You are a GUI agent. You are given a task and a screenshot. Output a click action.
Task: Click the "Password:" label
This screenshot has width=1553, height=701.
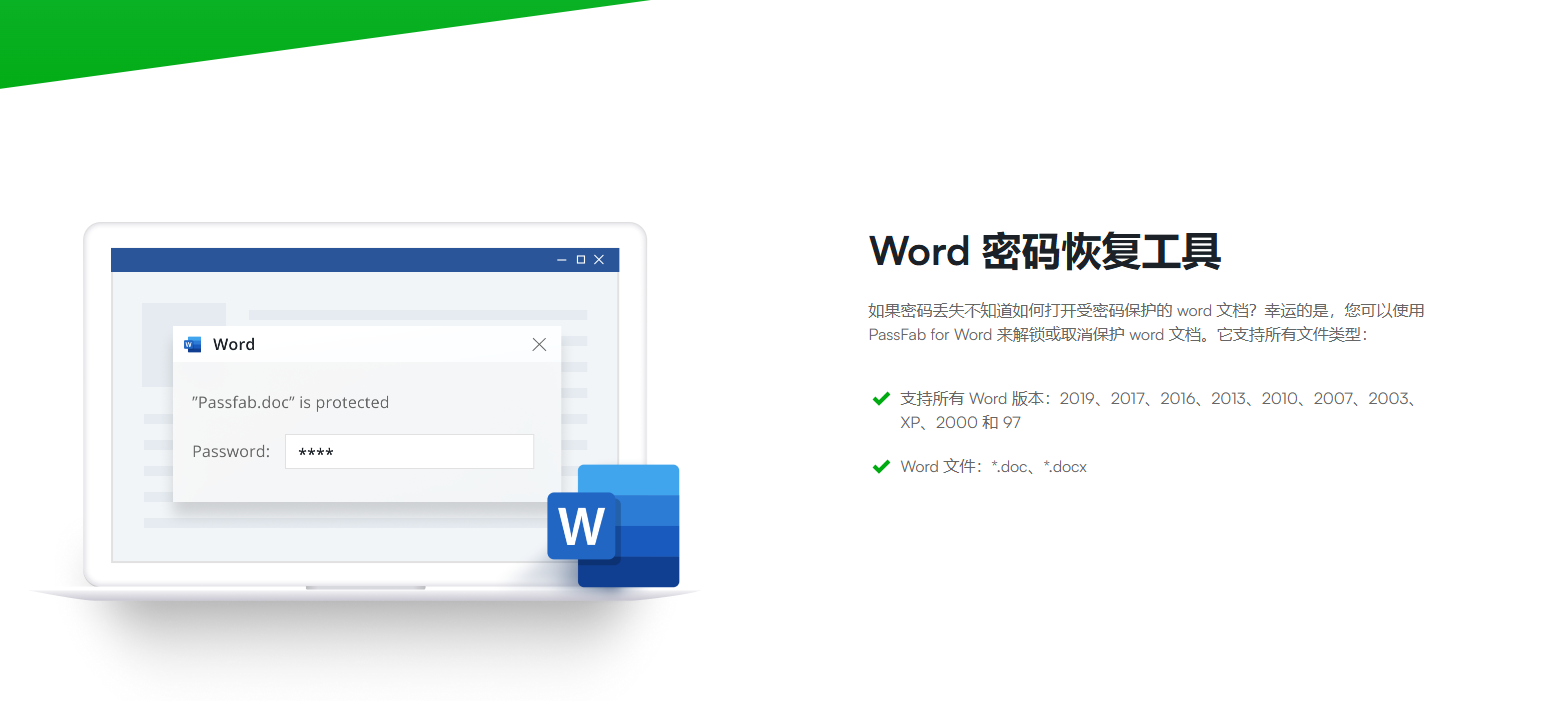click(x=231, y=451)
